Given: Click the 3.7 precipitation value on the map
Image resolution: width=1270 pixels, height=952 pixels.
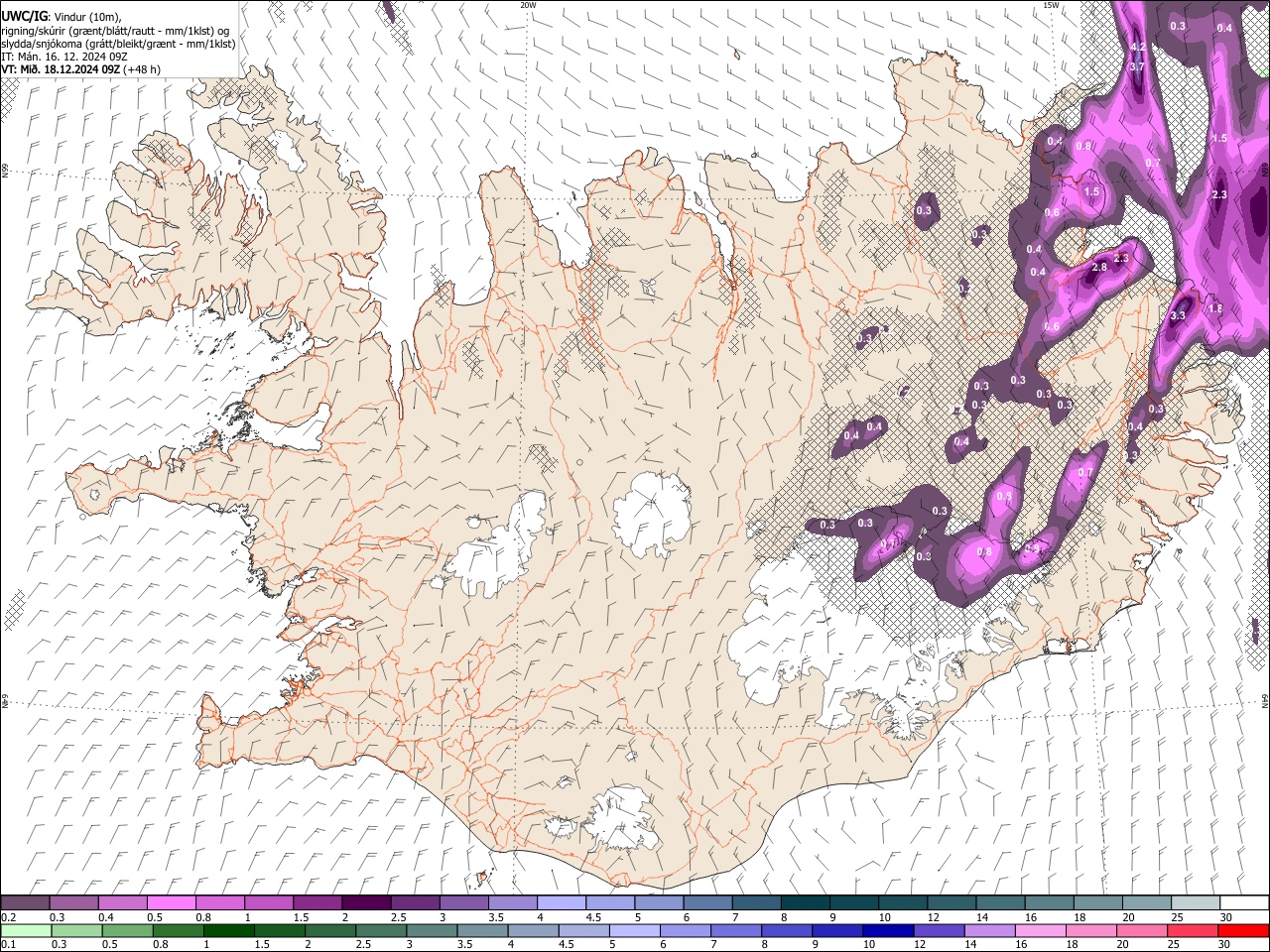Looking at the screenshot, I should (1138, 66).
